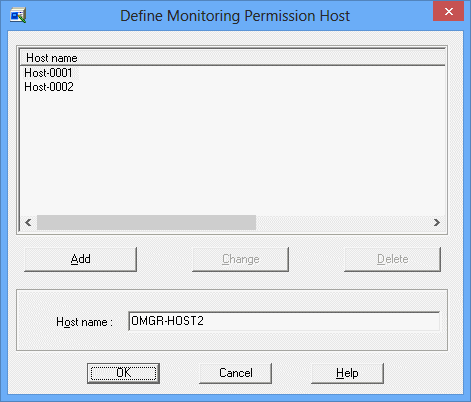This screenshot has height=402, width=471.
Task: Click the right arrow of the horizontal scrollbar
Action: (437, 222)
